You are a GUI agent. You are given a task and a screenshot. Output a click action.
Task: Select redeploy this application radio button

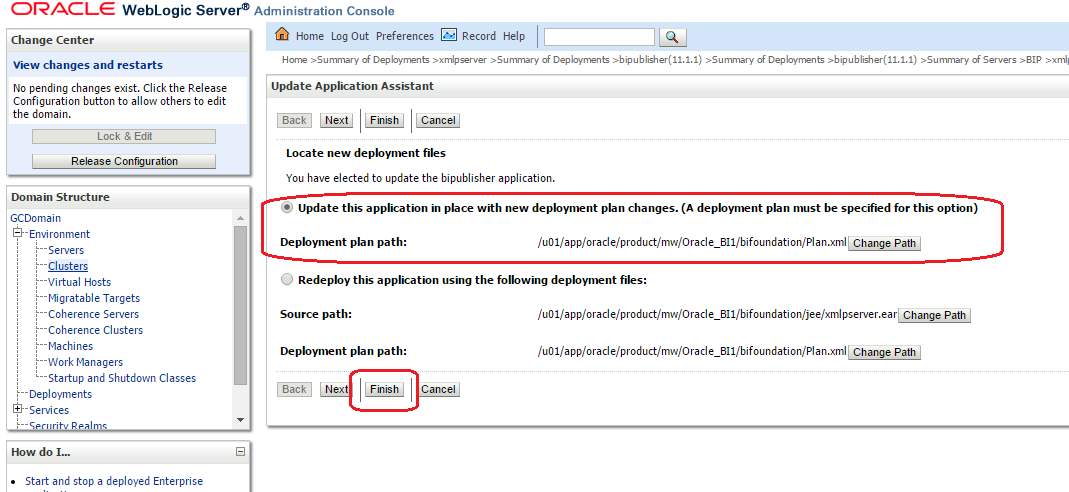tap(287, 280)
